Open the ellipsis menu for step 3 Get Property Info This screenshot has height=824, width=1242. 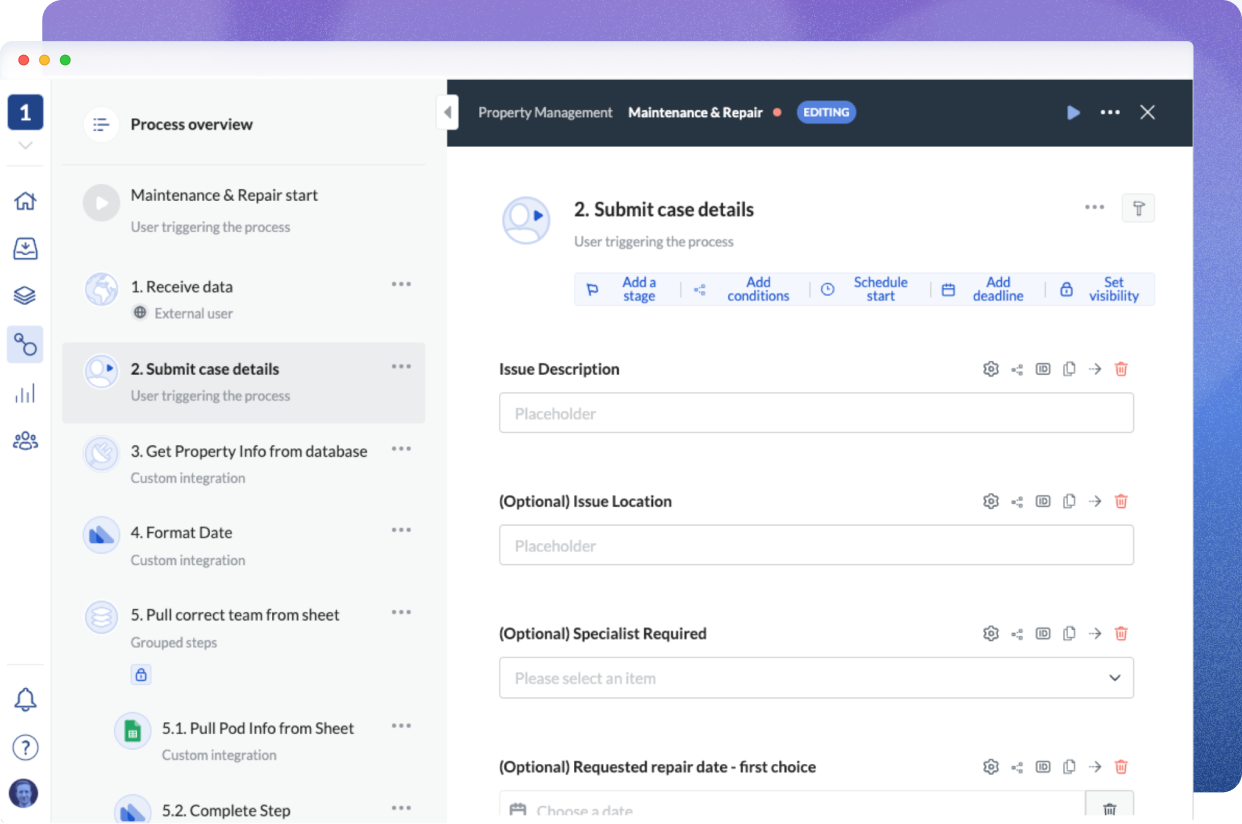click(401, 449)
